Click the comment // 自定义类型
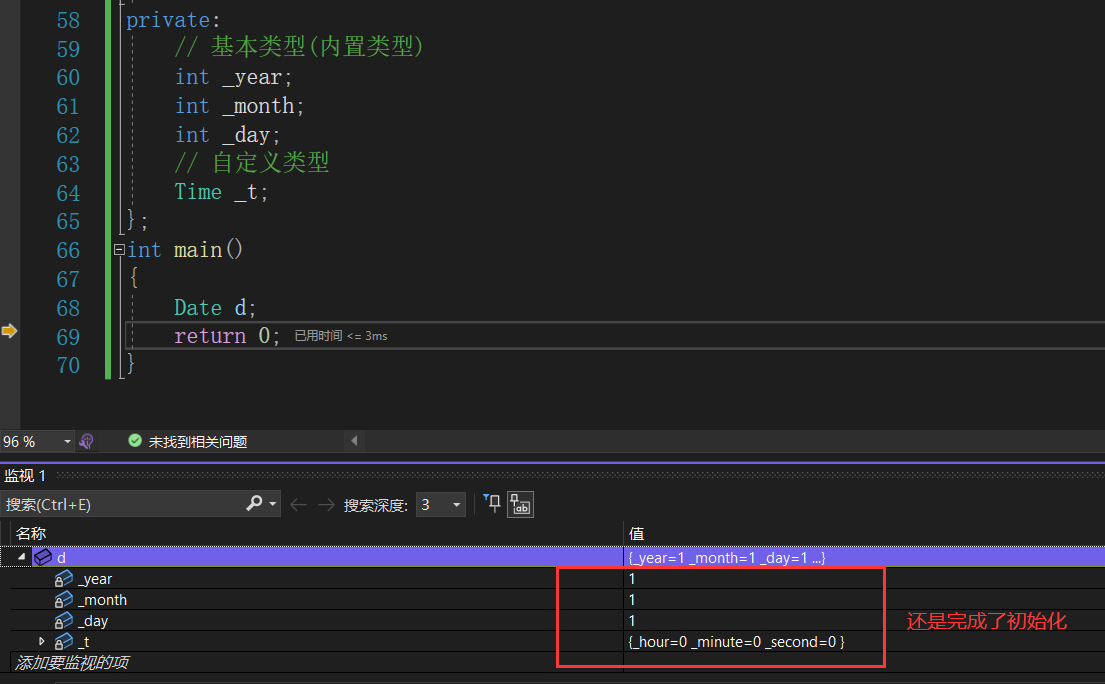 tap(252, 163)
